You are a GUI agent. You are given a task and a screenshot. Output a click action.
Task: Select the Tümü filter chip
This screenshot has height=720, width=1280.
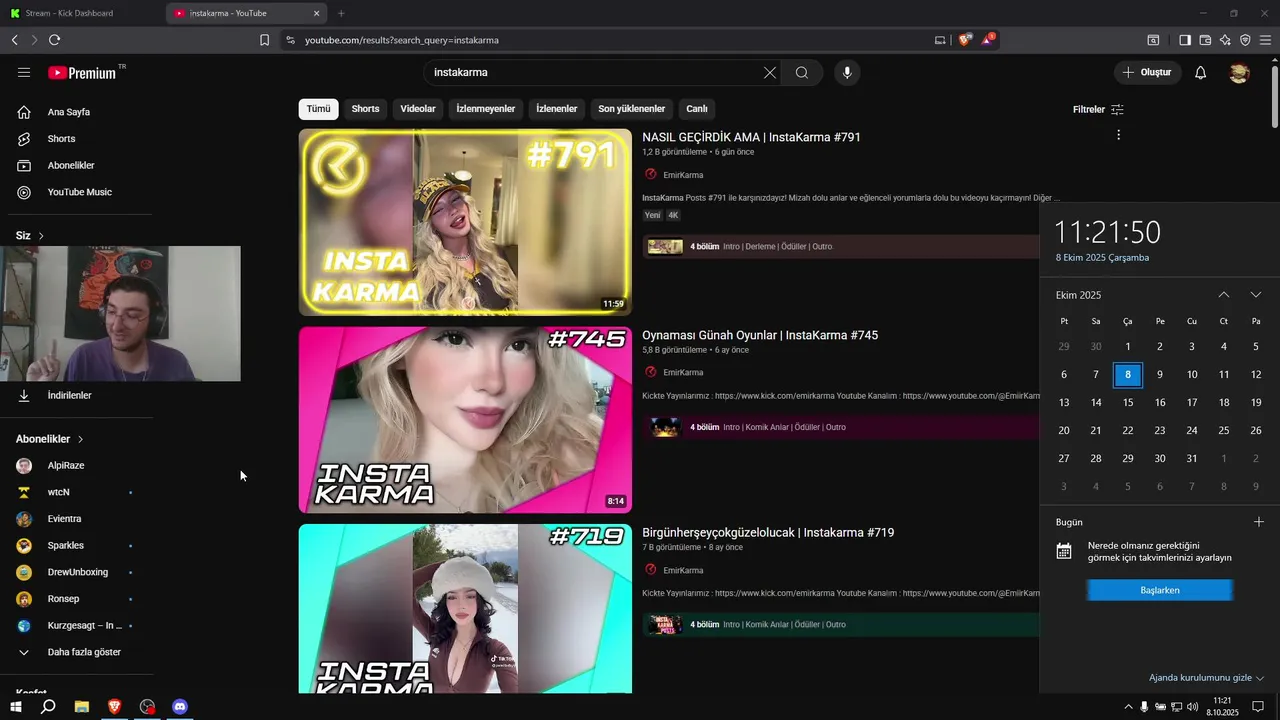318,109
